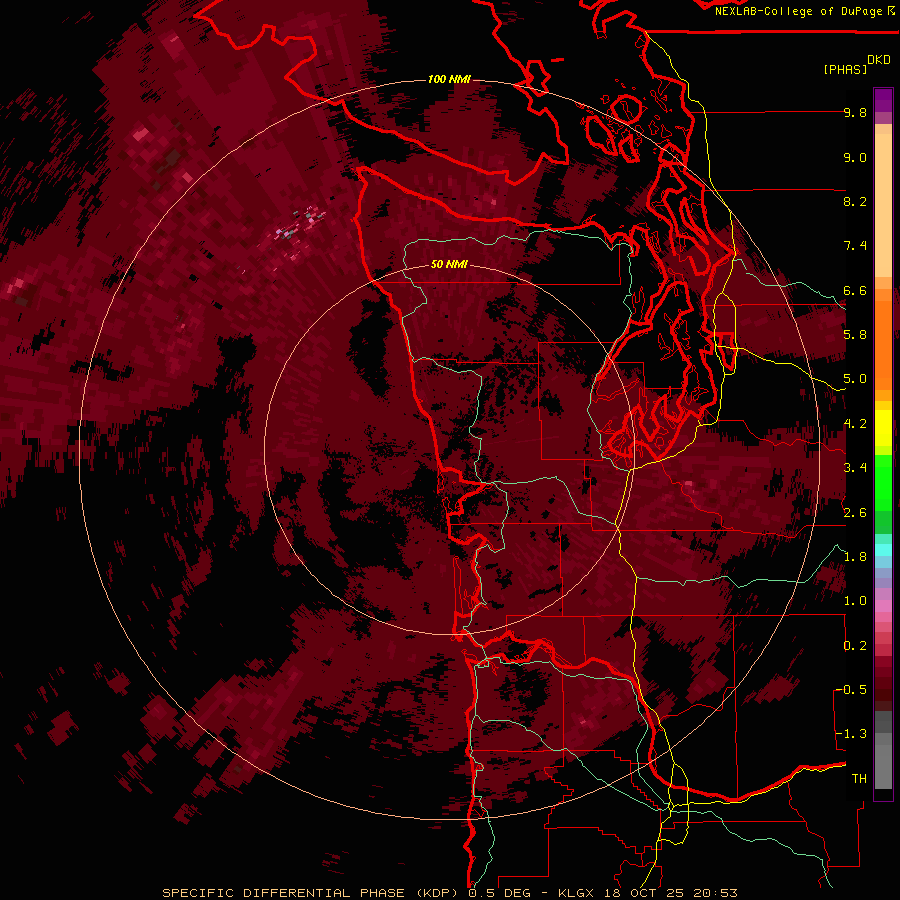Click the 3.4 legend value

click(x=855, y=468)
